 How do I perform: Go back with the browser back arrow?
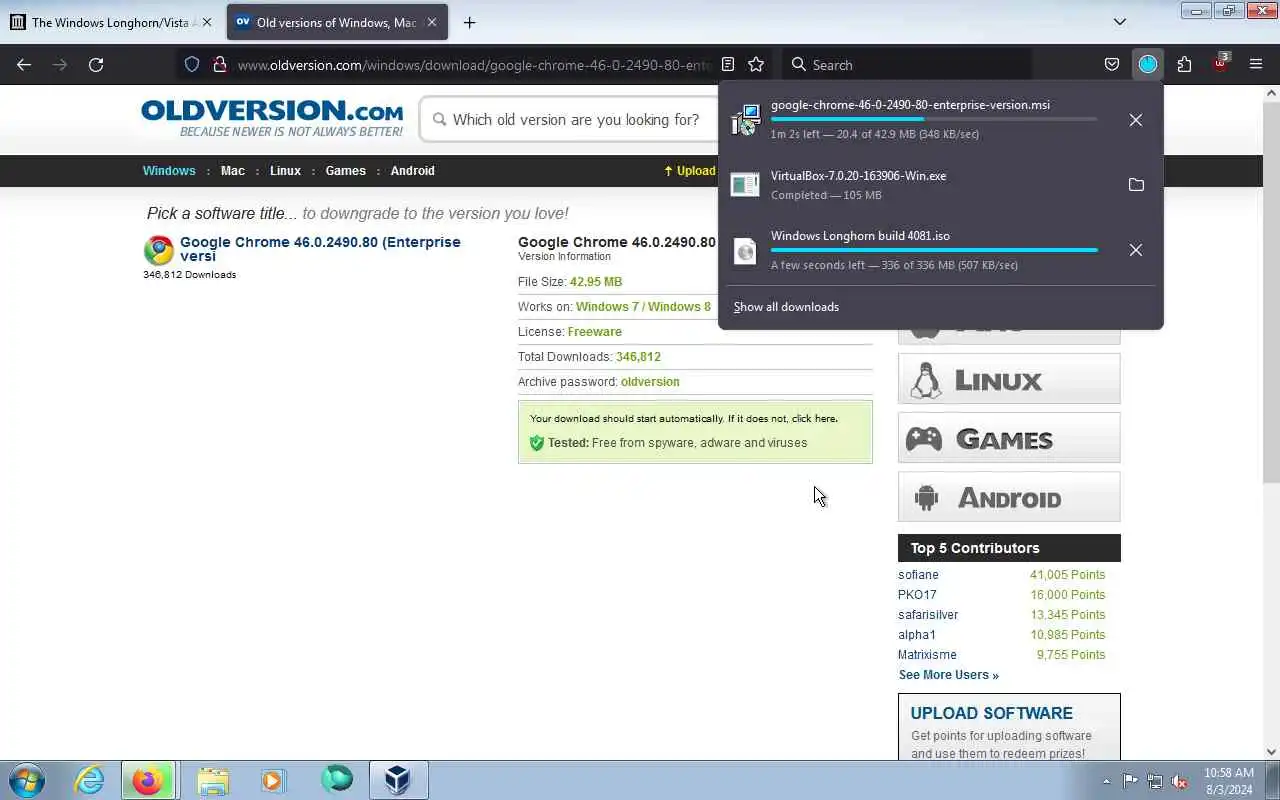click(24, 65)
